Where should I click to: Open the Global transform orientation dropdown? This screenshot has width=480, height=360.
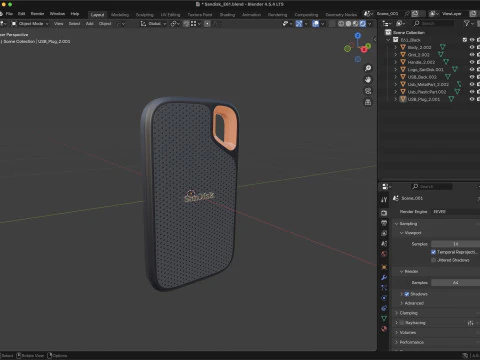(153, 24)
